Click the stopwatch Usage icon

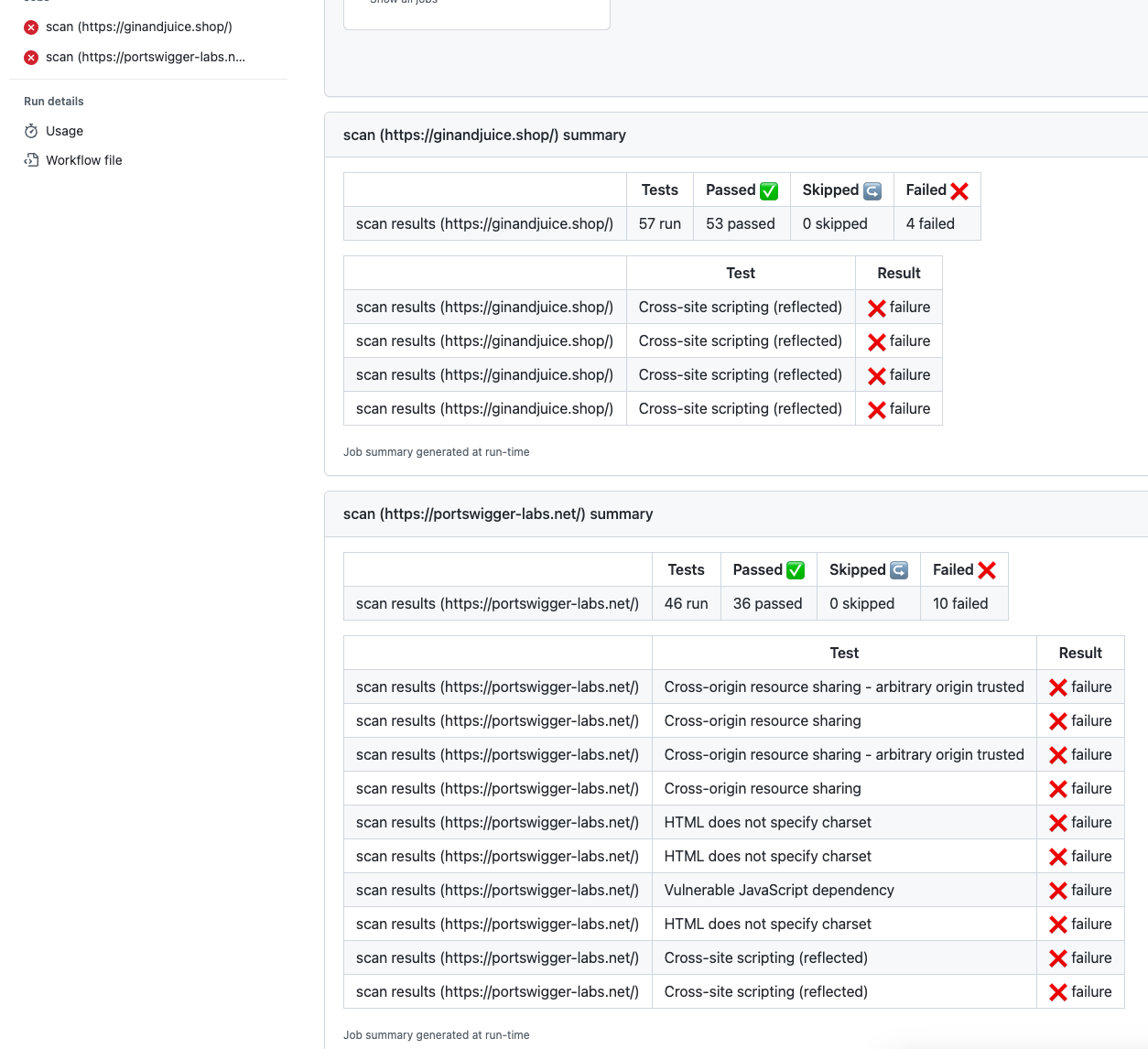point(31,131)
